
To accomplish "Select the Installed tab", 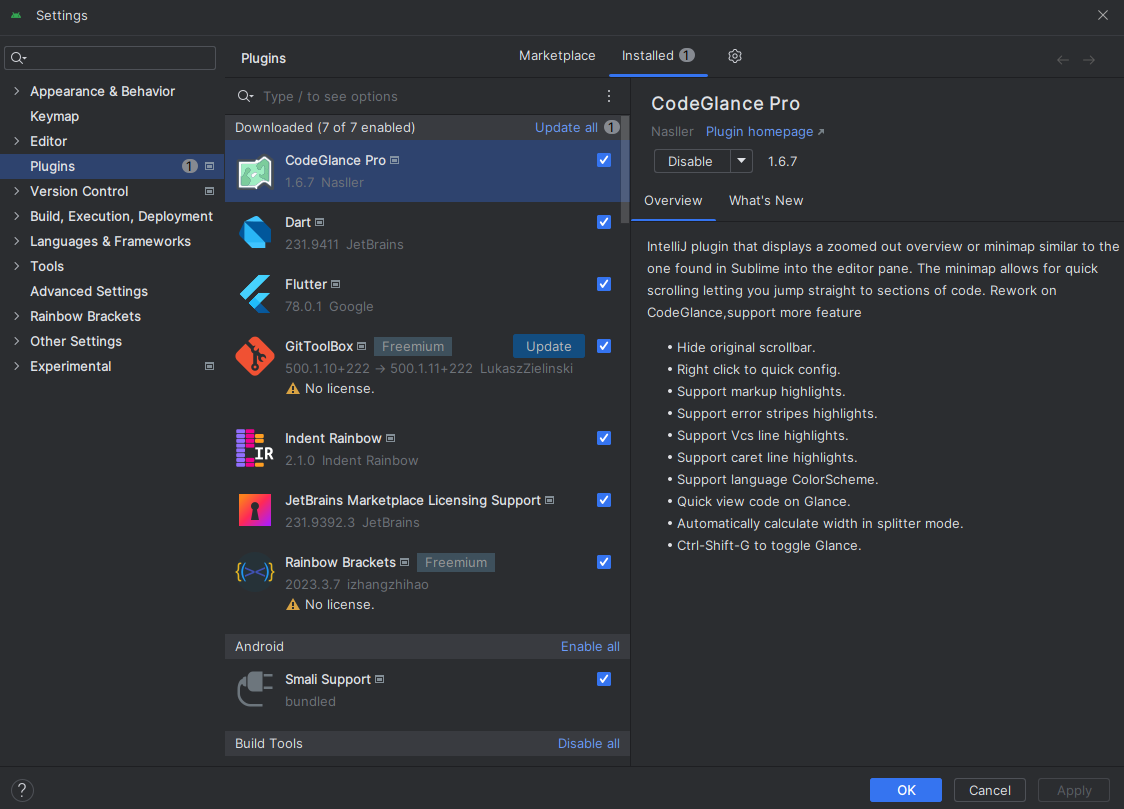I will 658,56.
